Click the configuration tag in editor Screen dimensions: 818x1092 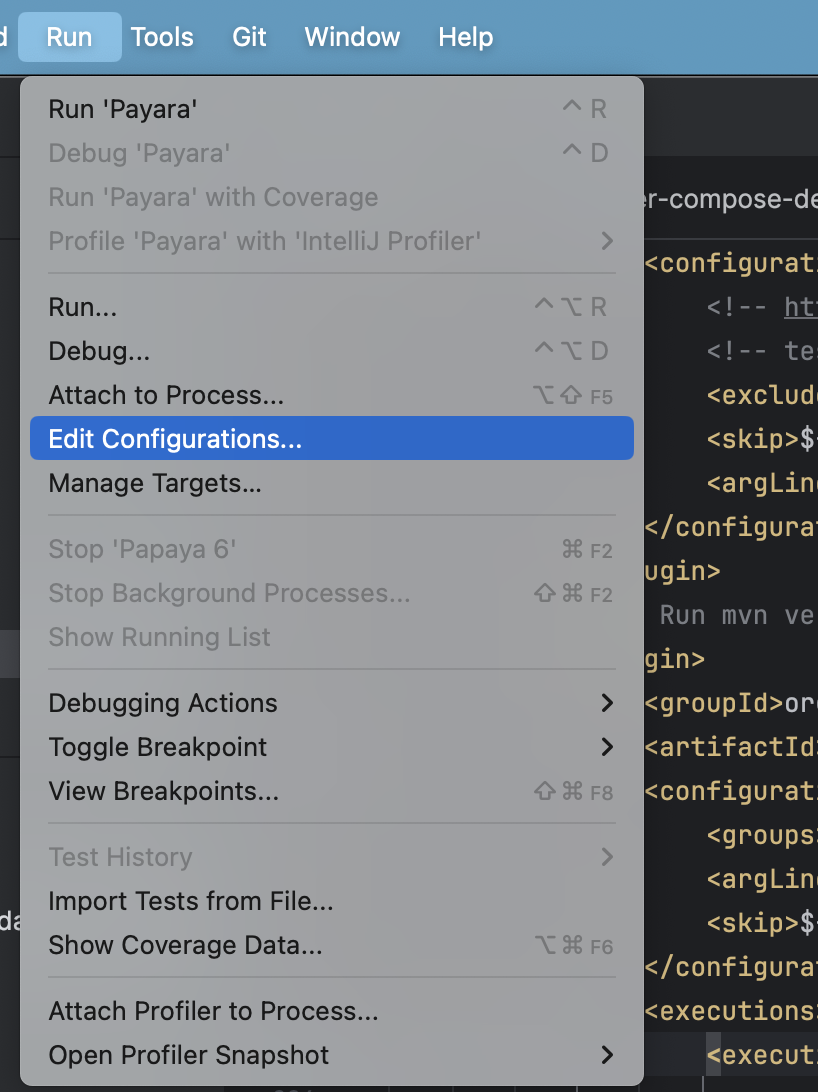[x=731, y=263]
